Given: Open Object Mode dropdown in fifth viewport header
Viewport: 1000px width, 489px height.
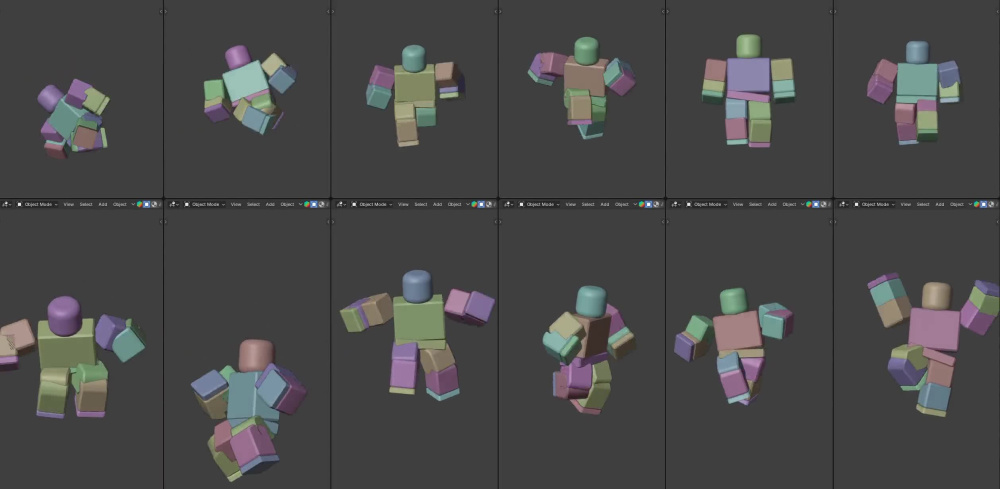Looking at the screenshot, I should pos(707,204).
